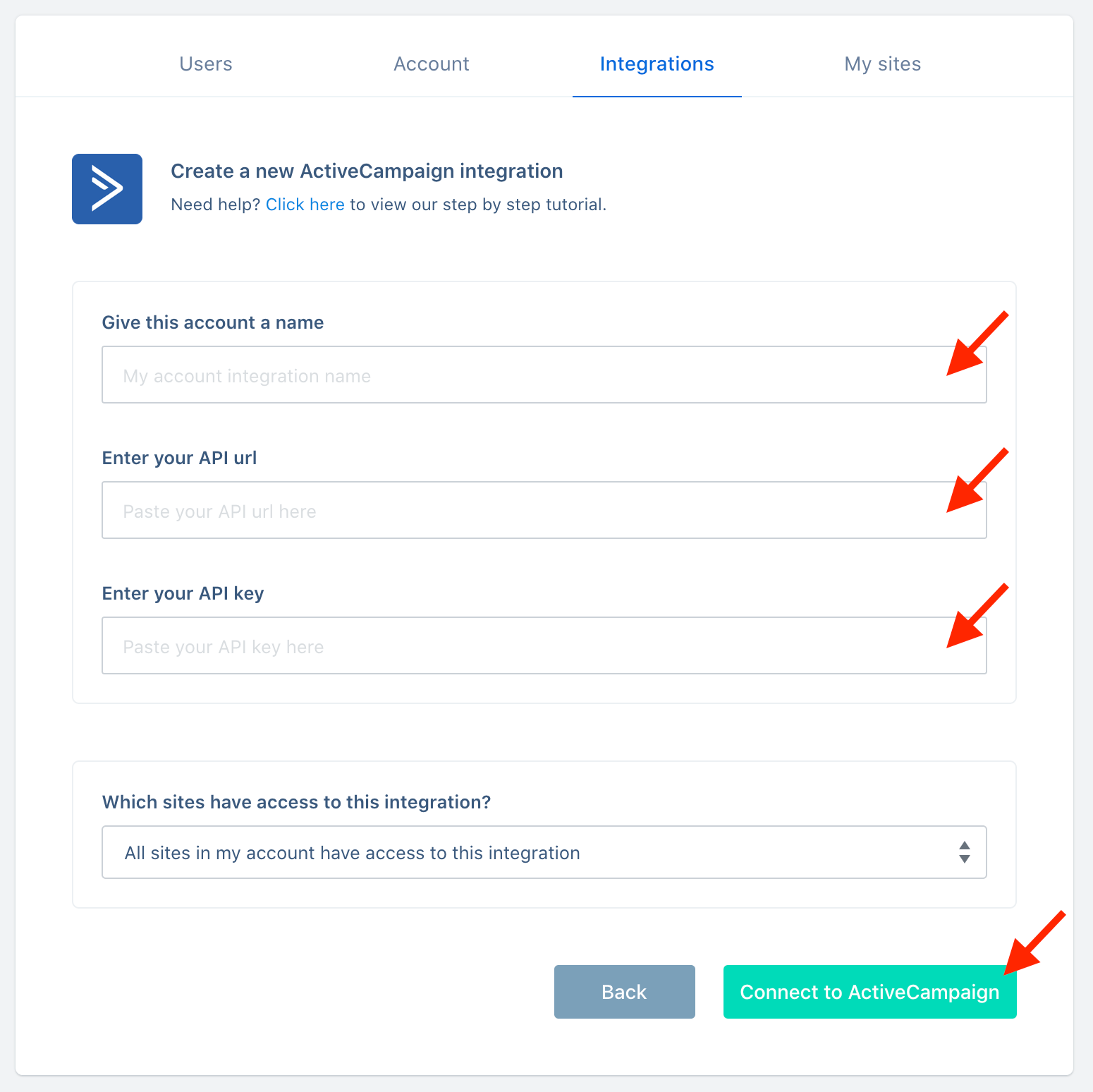Focus the account integration name field
The width and height of the screenshot is (1093, 1092).
[544, 375]
